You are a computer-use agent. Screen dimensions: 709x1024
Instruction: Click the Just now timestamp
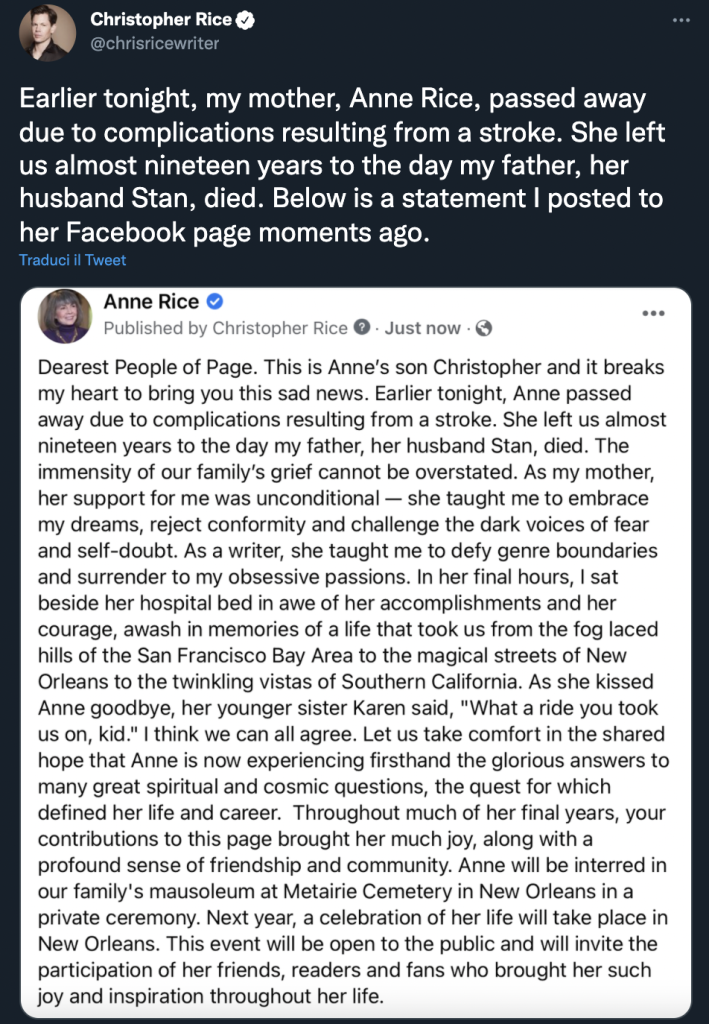pyautogui.click(x=422, y=328)
